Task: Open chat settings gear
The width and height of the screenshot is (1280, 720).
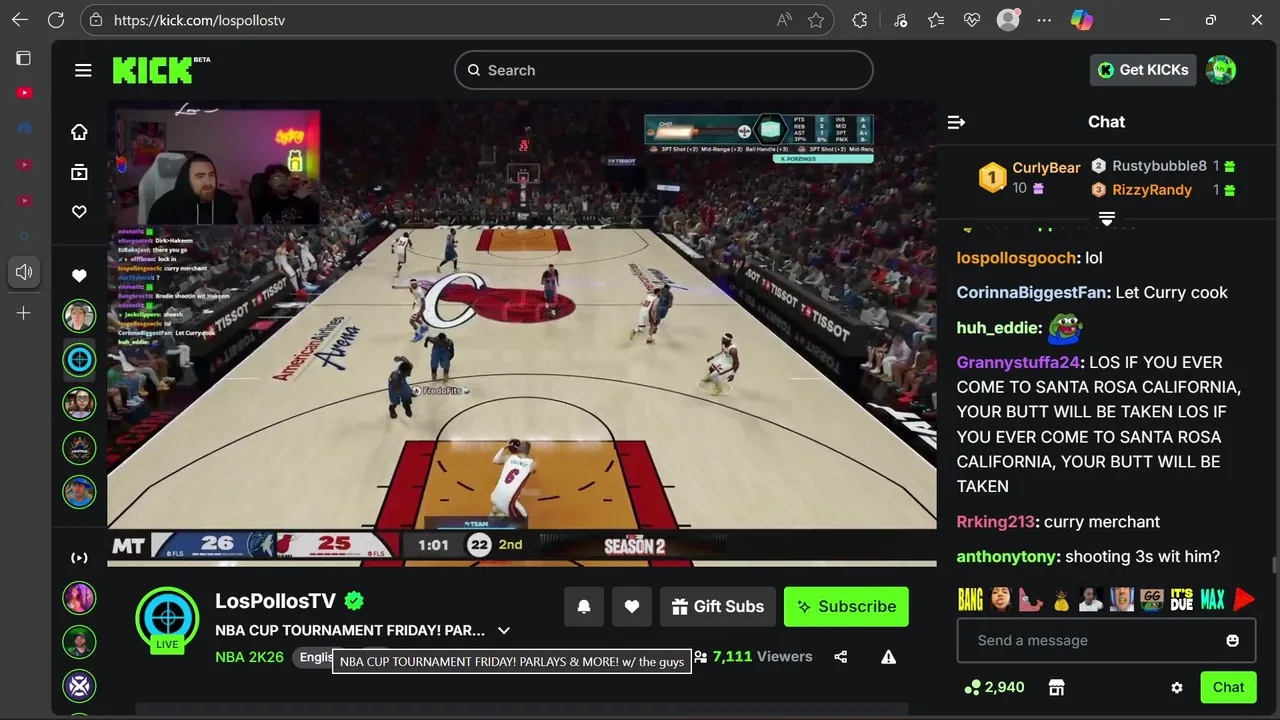Action: (x=1177, y=688)
